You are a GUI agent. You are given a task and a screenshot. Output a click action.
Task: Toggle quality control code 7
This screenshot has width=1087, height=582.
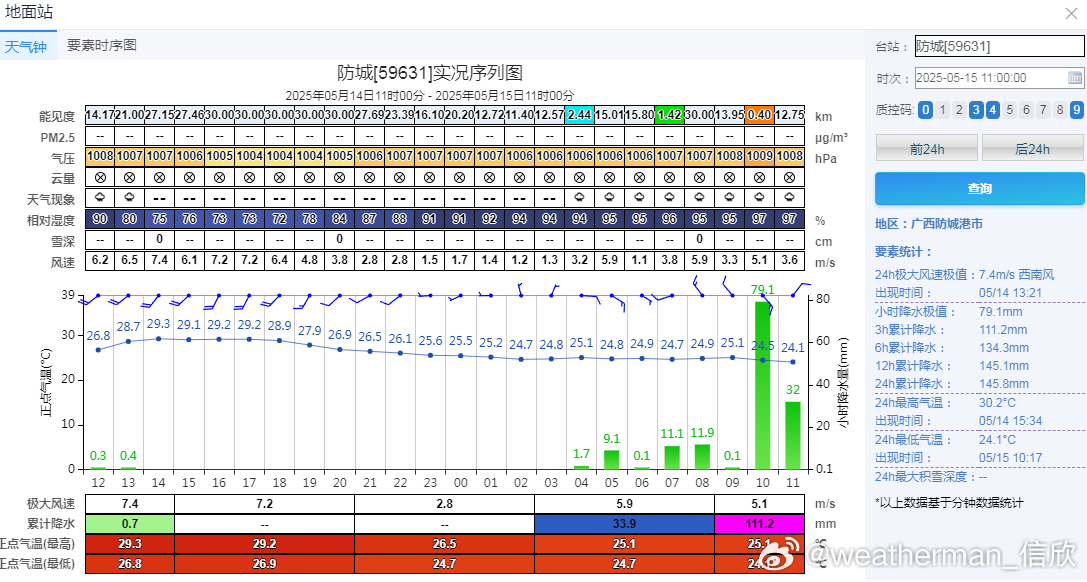(1043, 109)
